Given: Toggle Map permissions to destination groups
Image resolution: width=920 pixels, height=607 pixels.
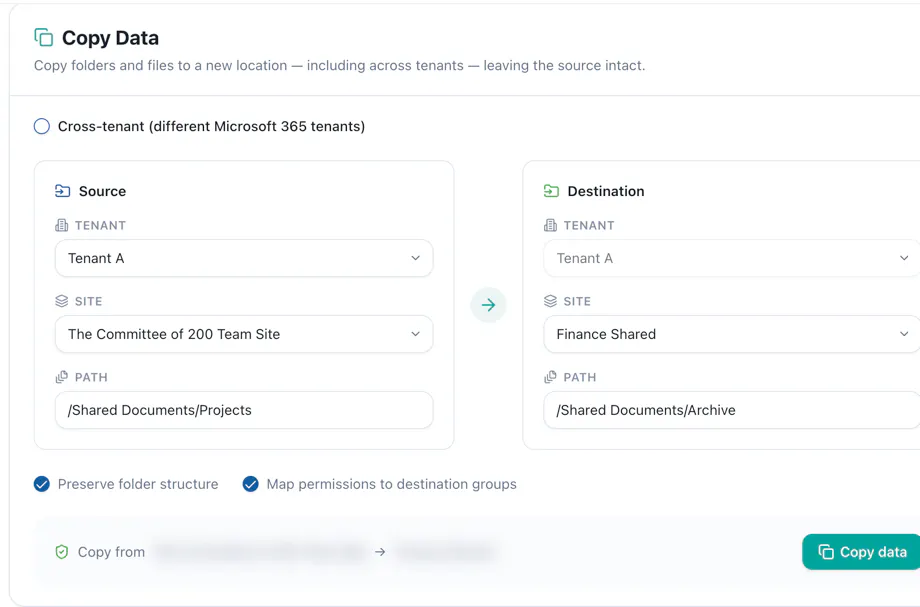Looking at the screenshot, I should click(251, 484).
